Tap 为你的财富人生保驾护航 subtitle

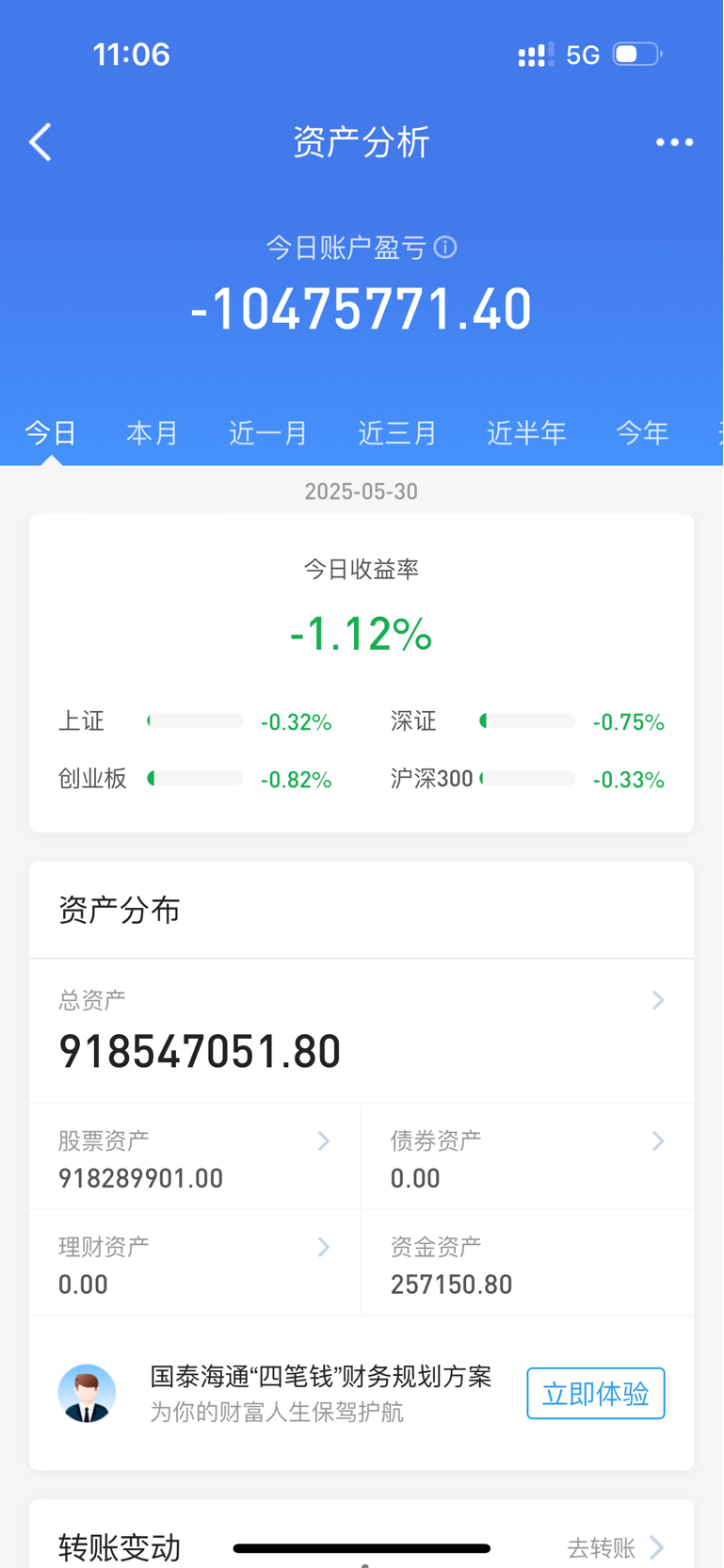[277, 1412]
